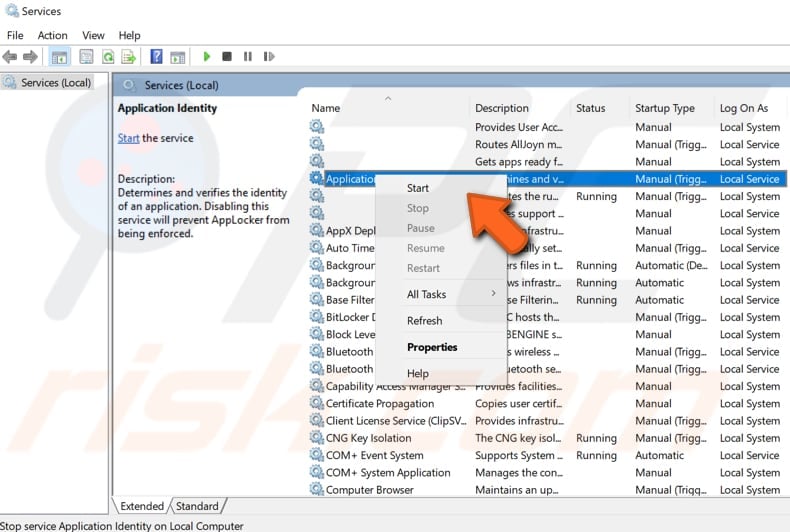The width and height of the screenshot is (790, 532).
Task: Click the Forward arrow toolbar icon
Action: tap(31, 56)
